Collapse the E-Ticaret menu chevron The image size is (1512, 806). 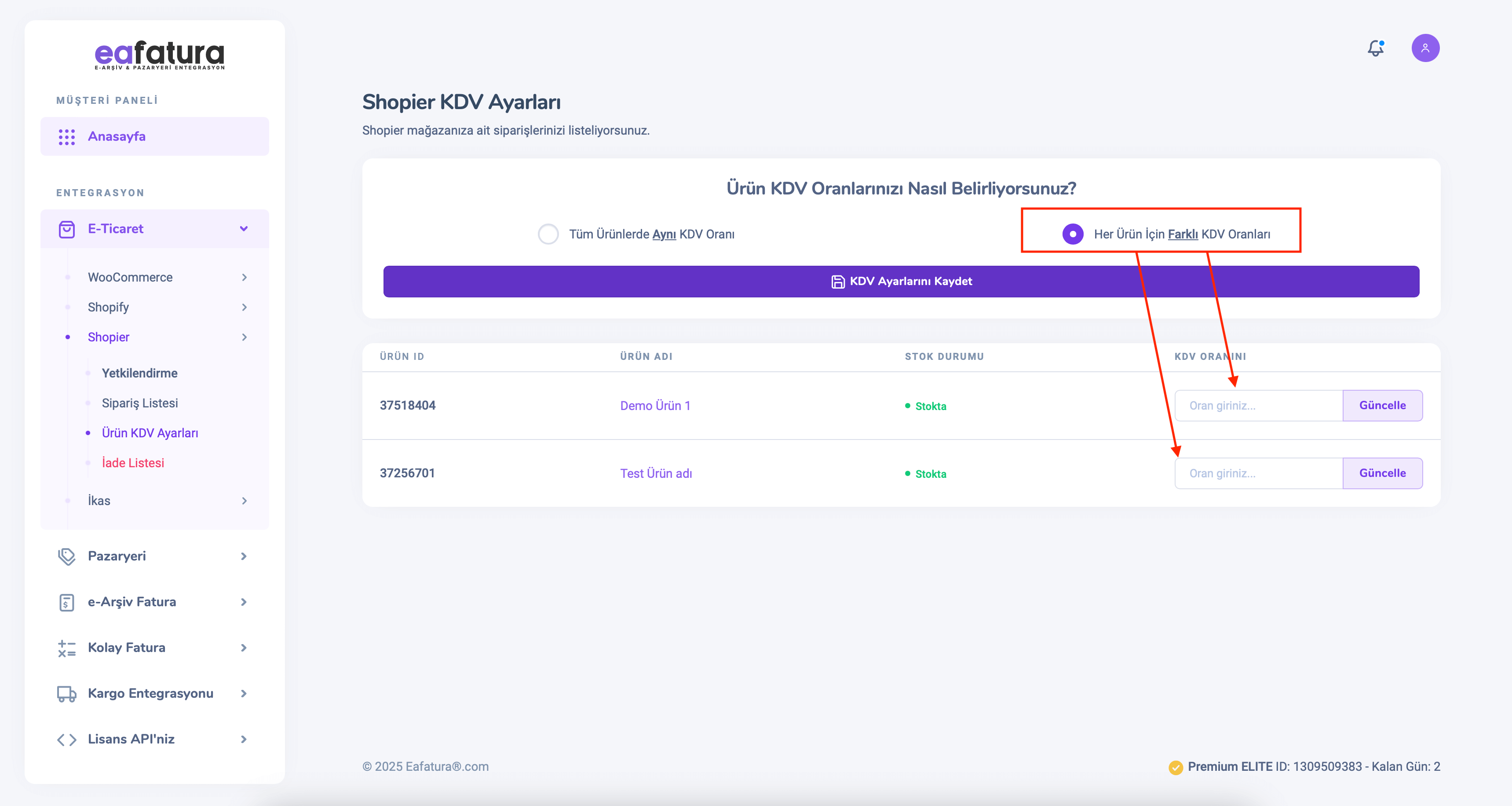pos(244,229)
